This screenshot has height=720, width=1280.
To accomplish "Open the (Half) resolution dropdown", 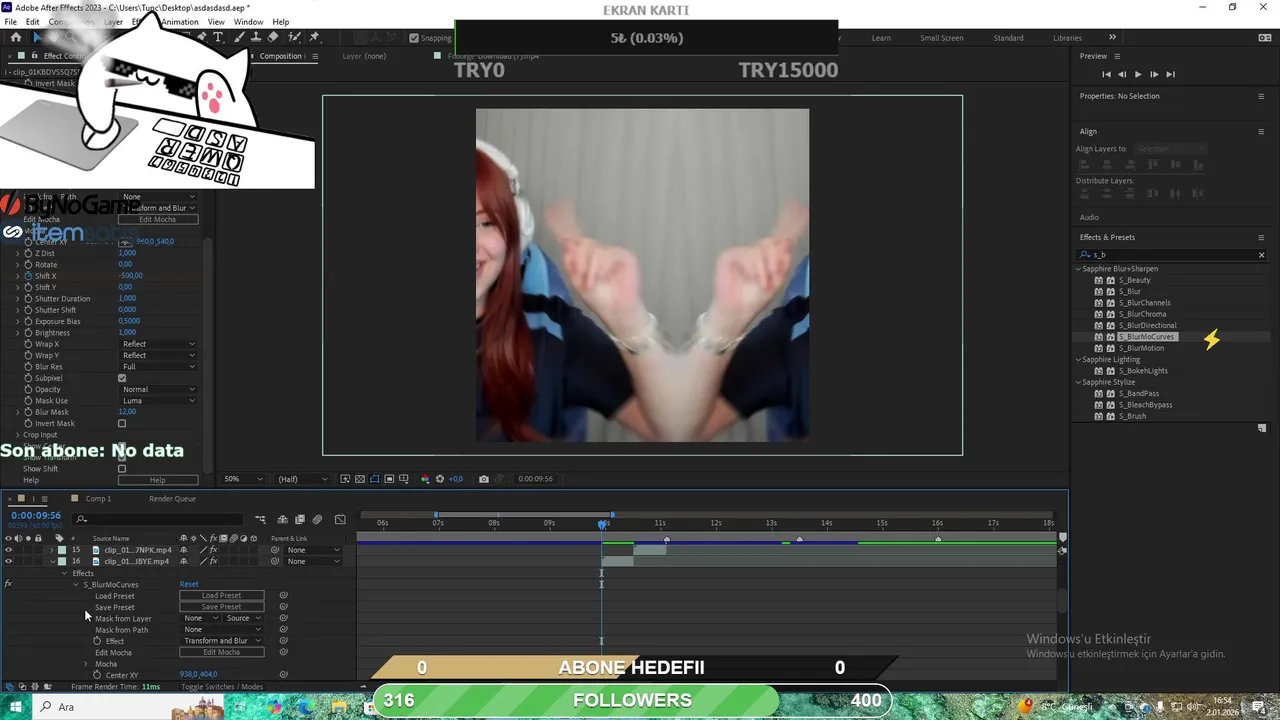I will pos(302,479).
